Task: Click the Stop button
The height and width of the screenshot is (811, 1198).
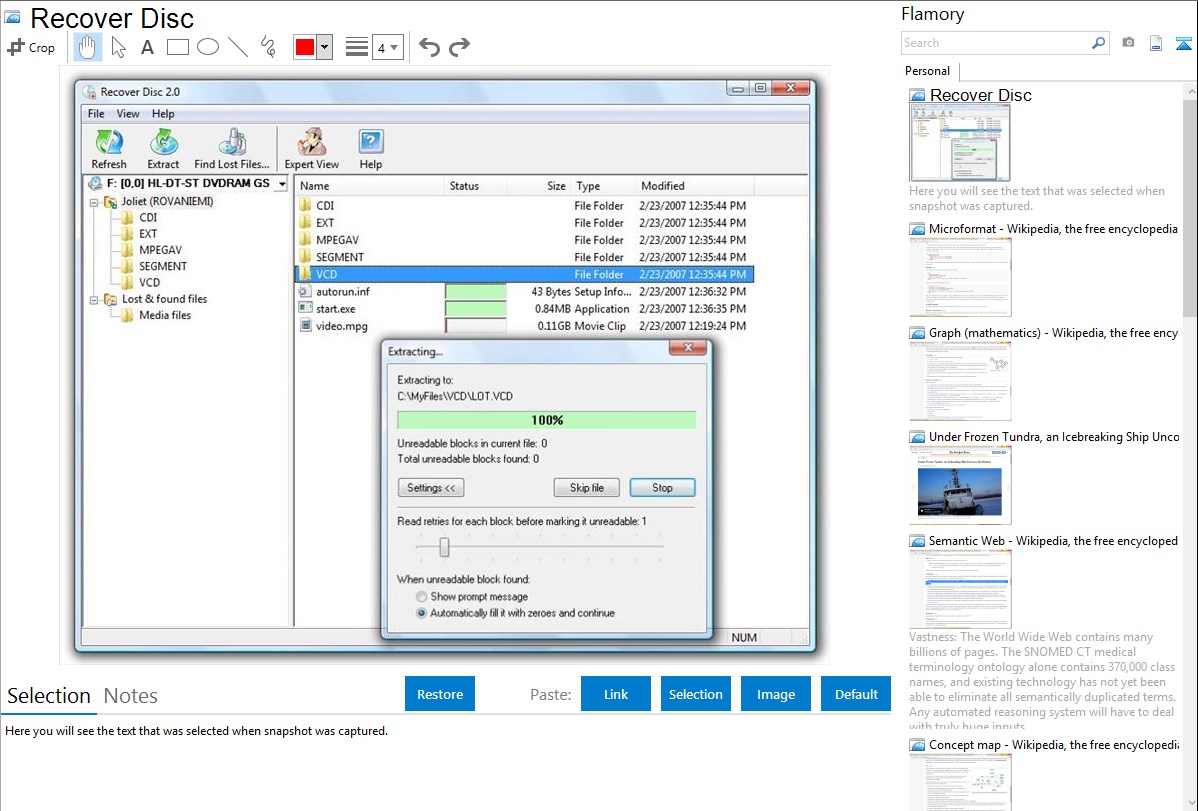Action: click(662, 488)
